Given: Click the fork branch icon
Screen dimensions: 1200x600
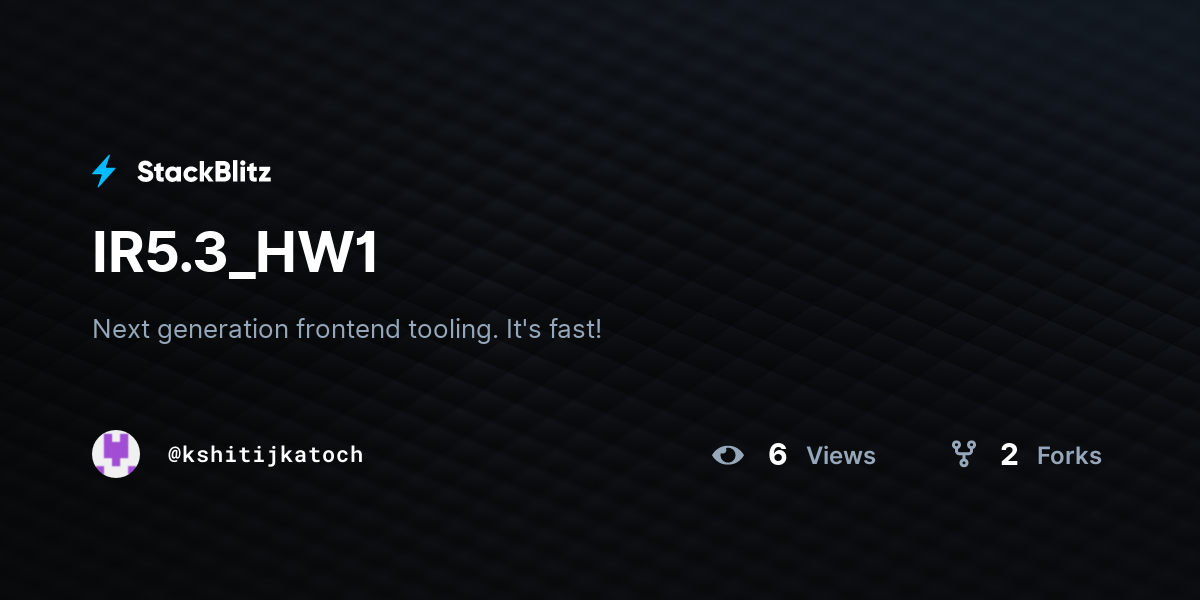Looking at the screenshot, I should coord(963,455).
